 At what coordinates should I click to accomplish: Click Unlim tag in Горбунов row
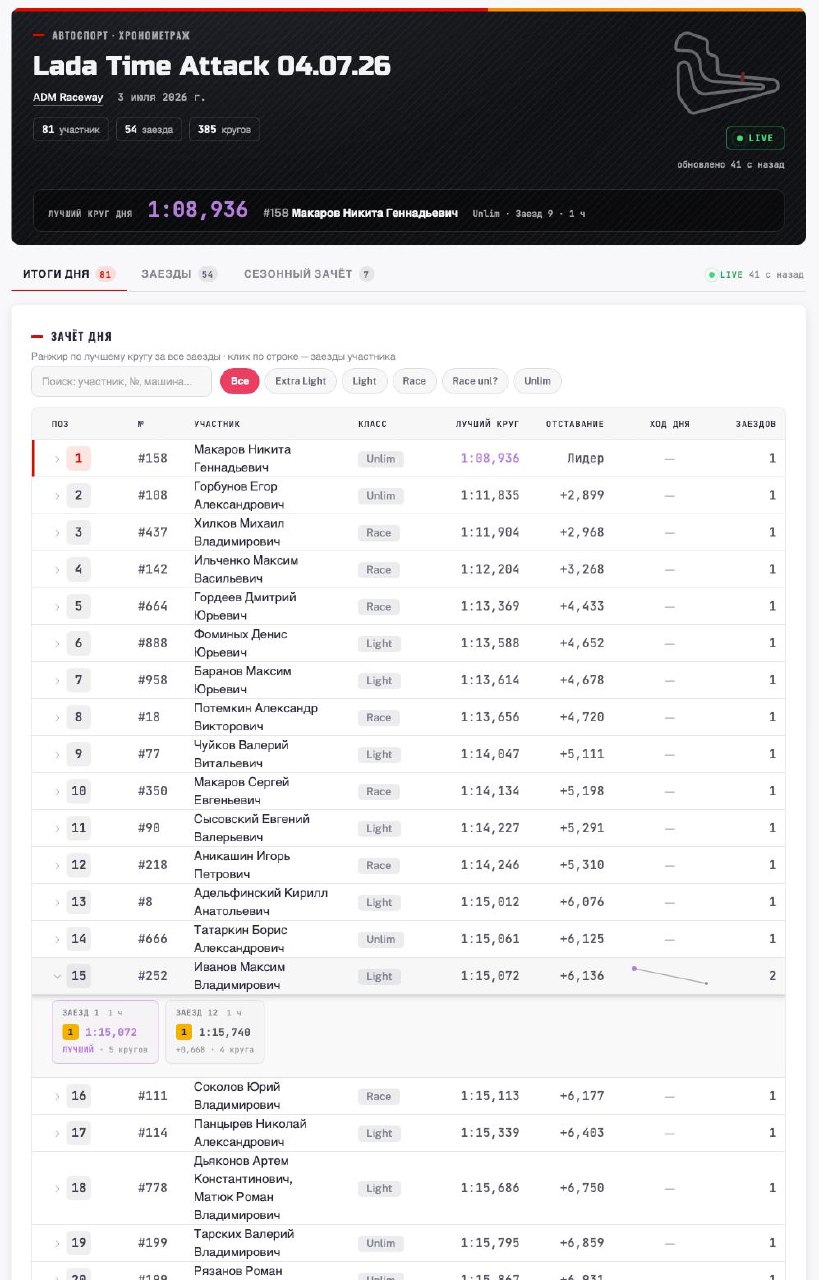coord(380,496)
